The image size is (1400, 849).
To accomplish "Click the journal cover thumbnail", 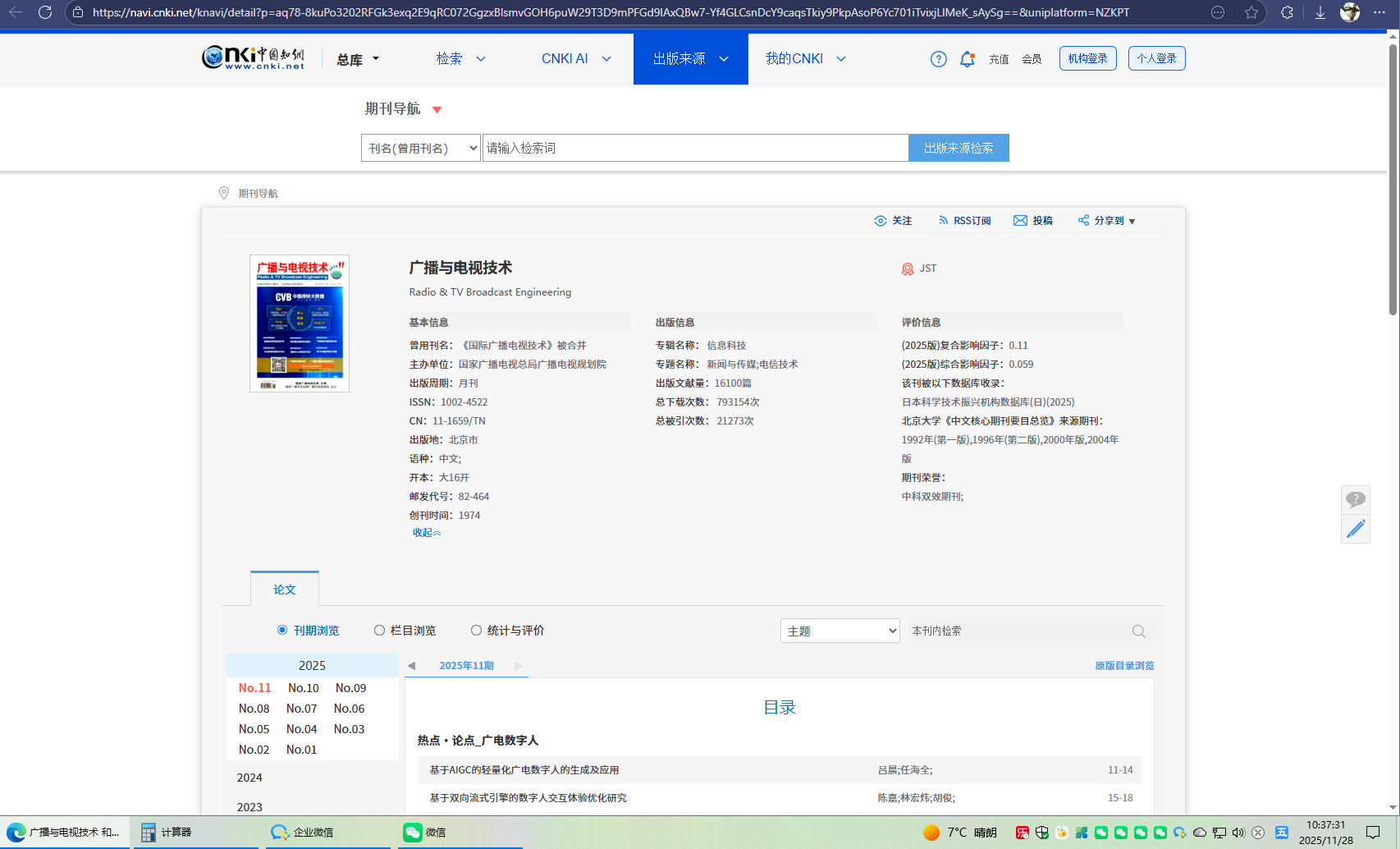I will point(300,324).
